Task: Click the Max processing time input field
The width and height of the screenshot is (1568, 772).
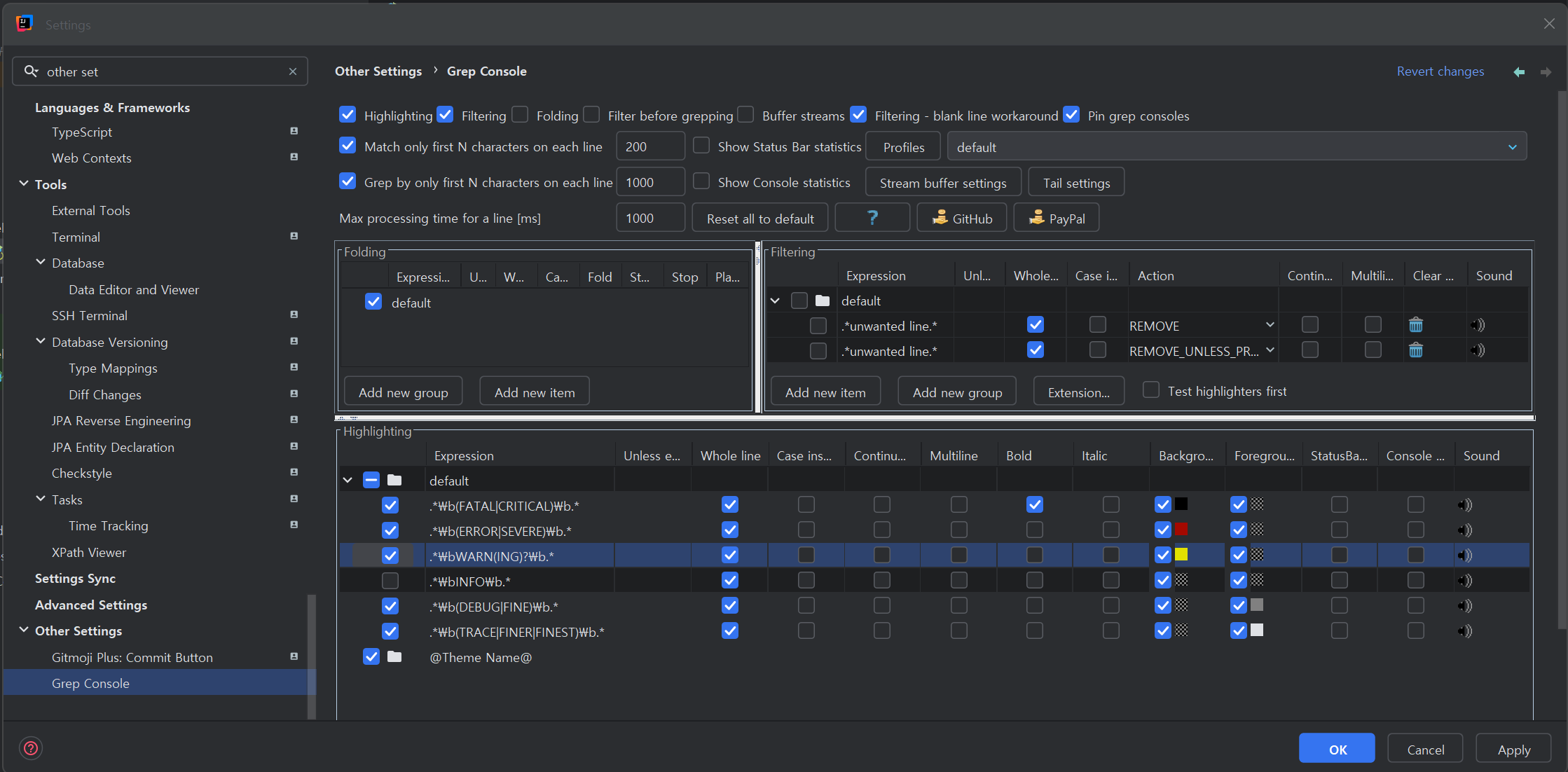Action: [x=649, y=218]
